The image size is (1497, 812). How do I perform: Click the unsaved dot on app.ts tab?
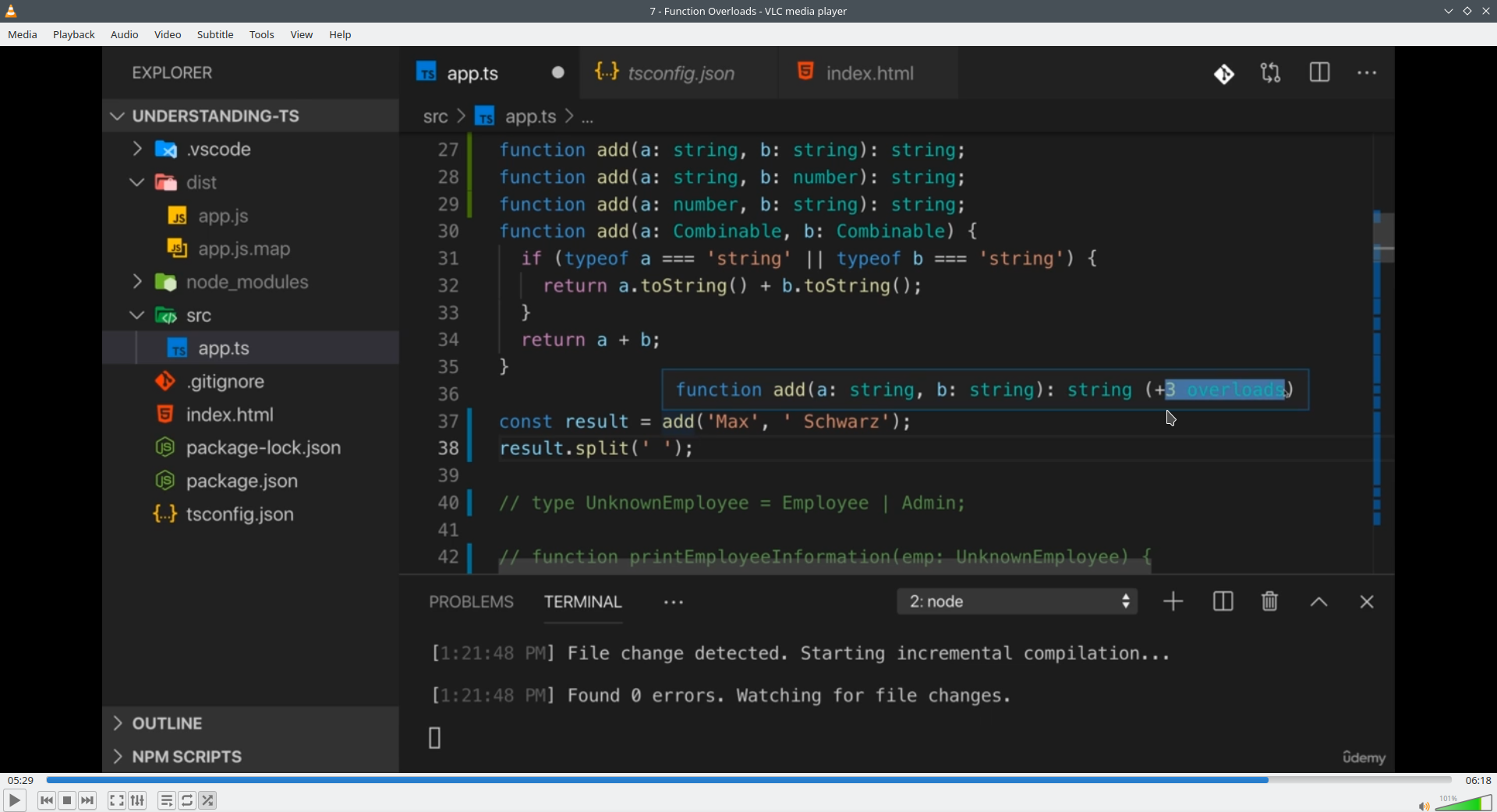[x=558, y=72]
